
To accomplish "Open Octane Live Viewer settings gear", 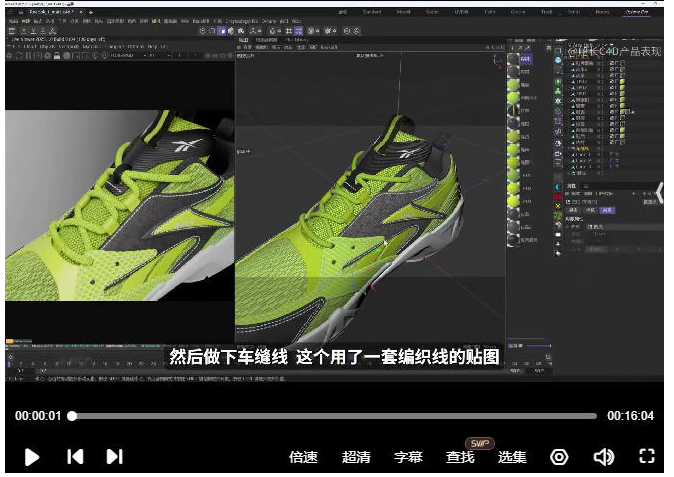I will pos(47,56).
